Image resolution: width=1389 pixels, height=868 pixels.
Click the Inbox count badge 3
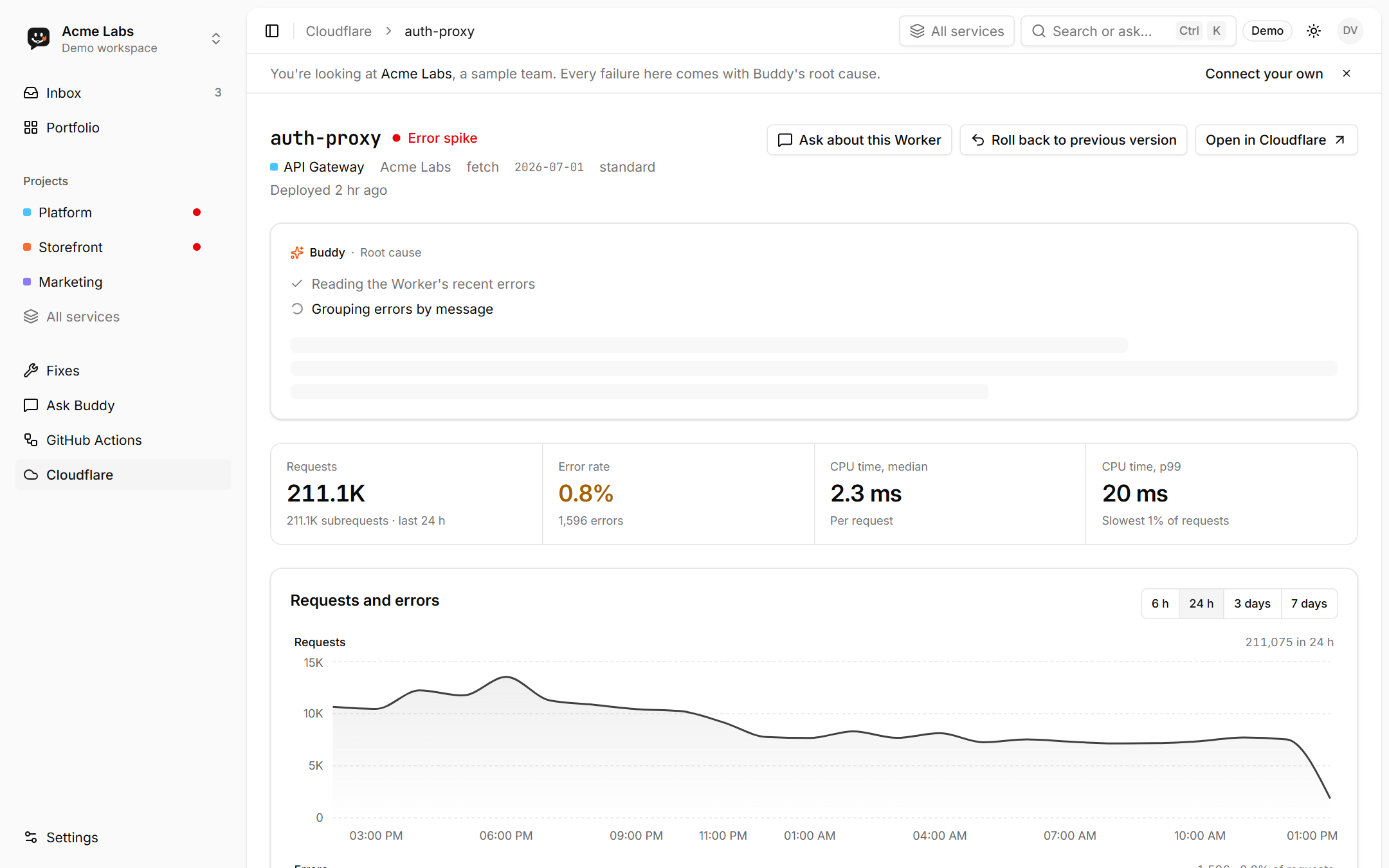coord(218,93)
